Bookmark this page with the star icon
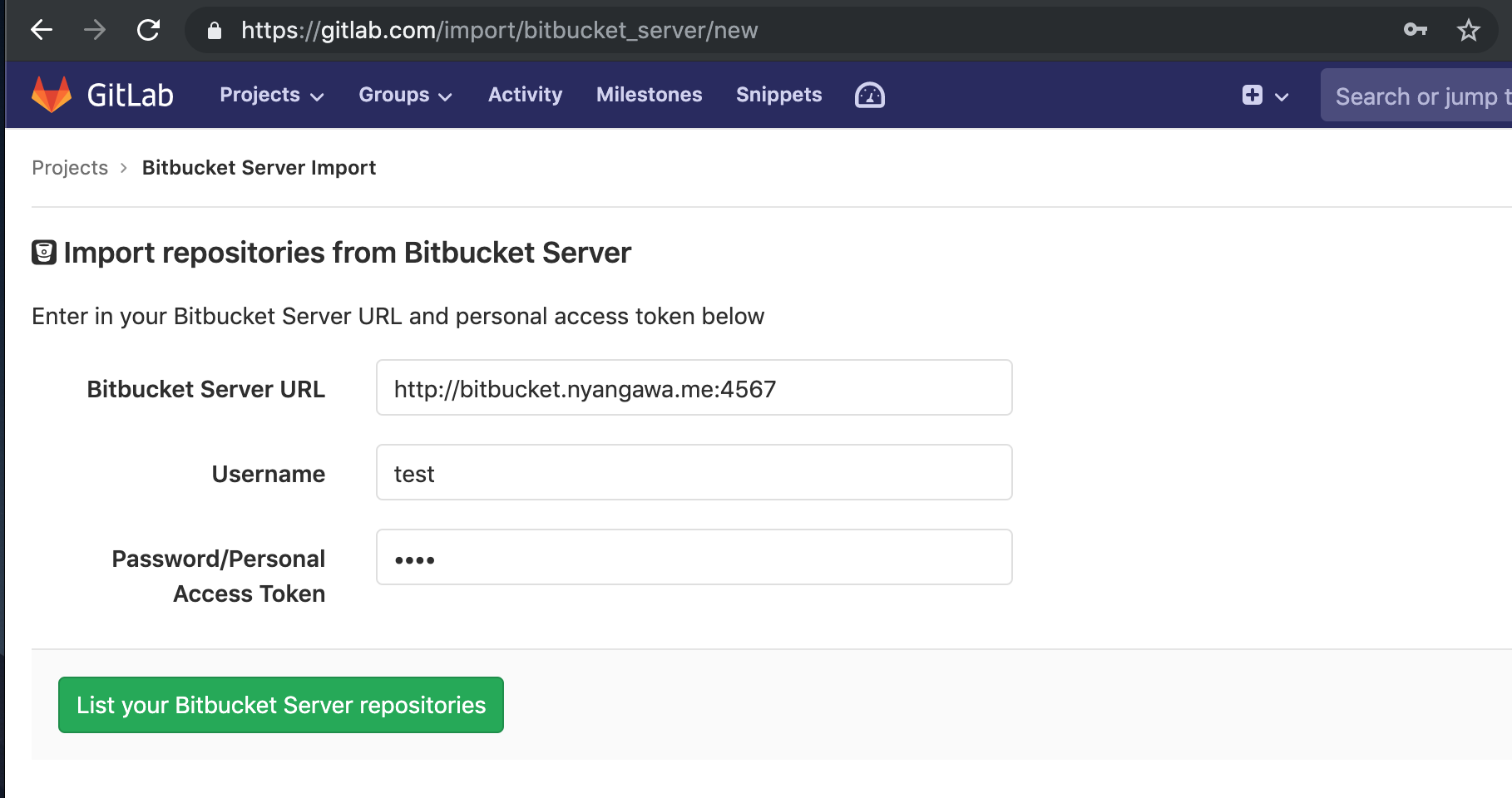 pyautogui.click(x=1468, y=31)
